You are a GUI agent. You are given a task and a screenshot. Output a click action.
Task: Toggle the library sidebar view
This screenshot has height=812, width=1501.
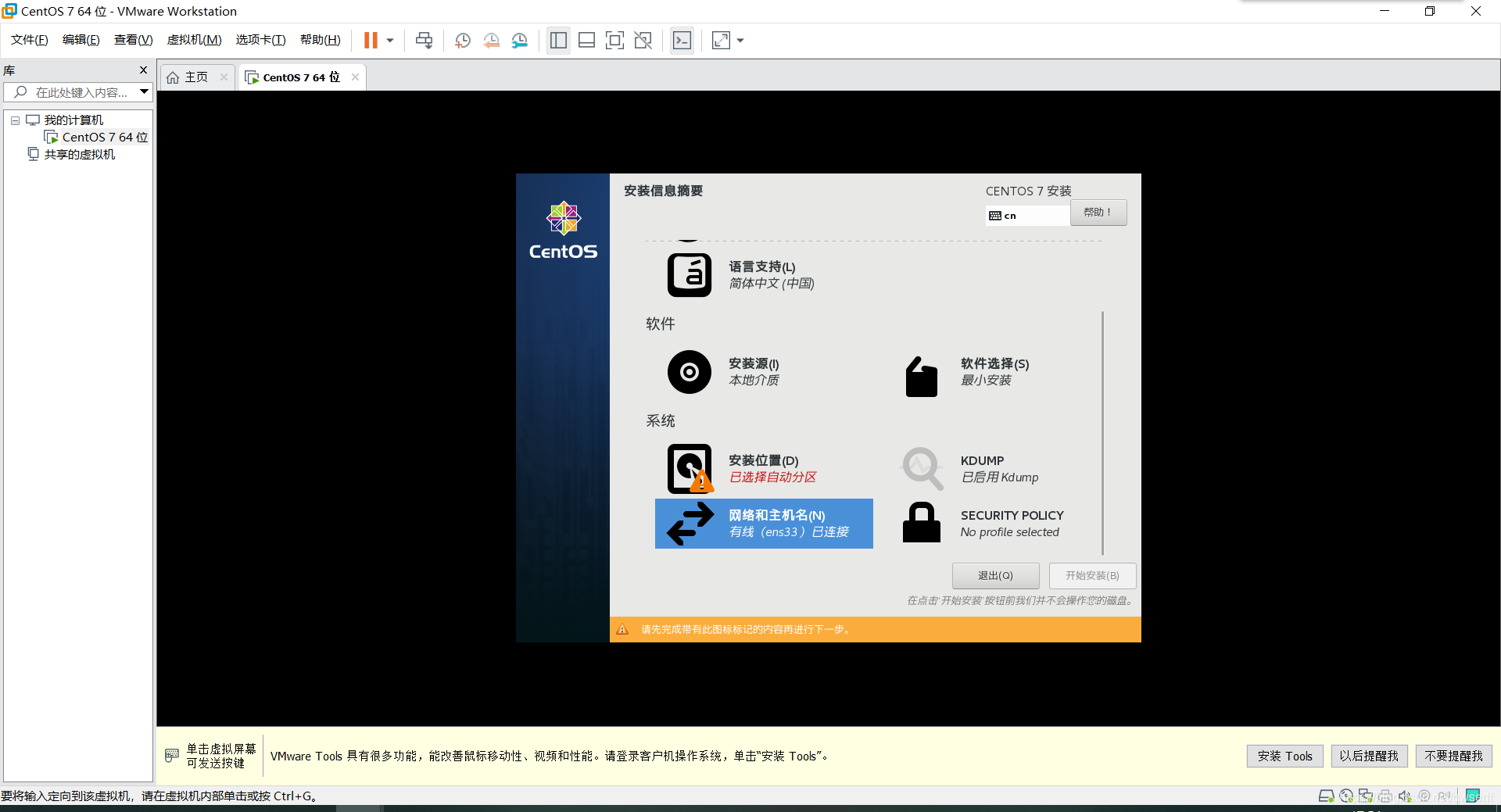(x=558, y=41)
